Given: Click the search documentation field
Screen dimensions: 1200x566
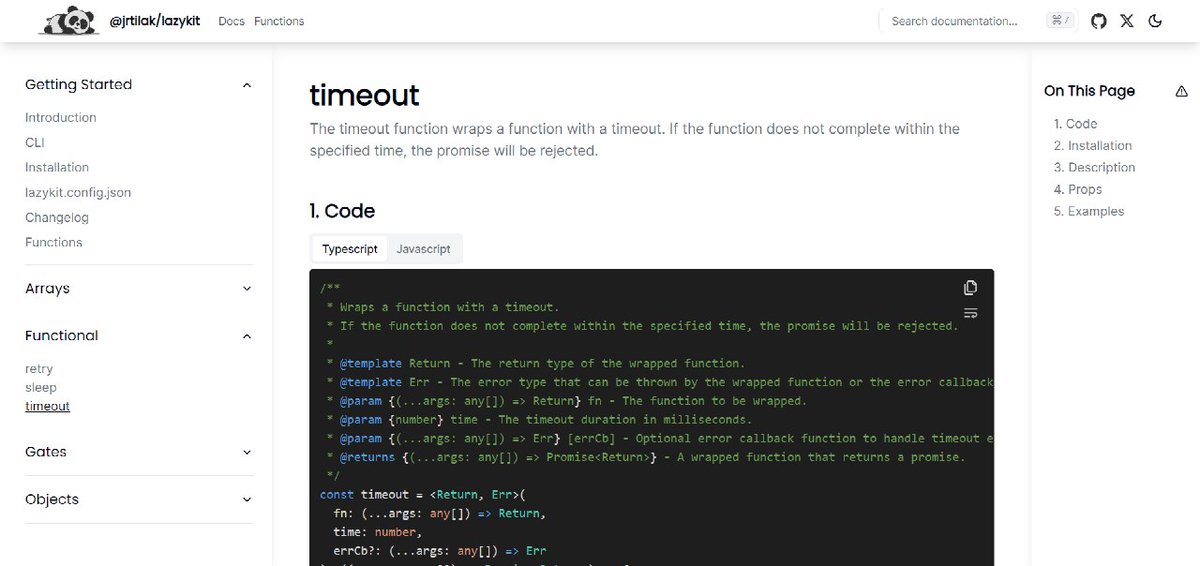Looking at the screenshot, I should pos(979,21).
